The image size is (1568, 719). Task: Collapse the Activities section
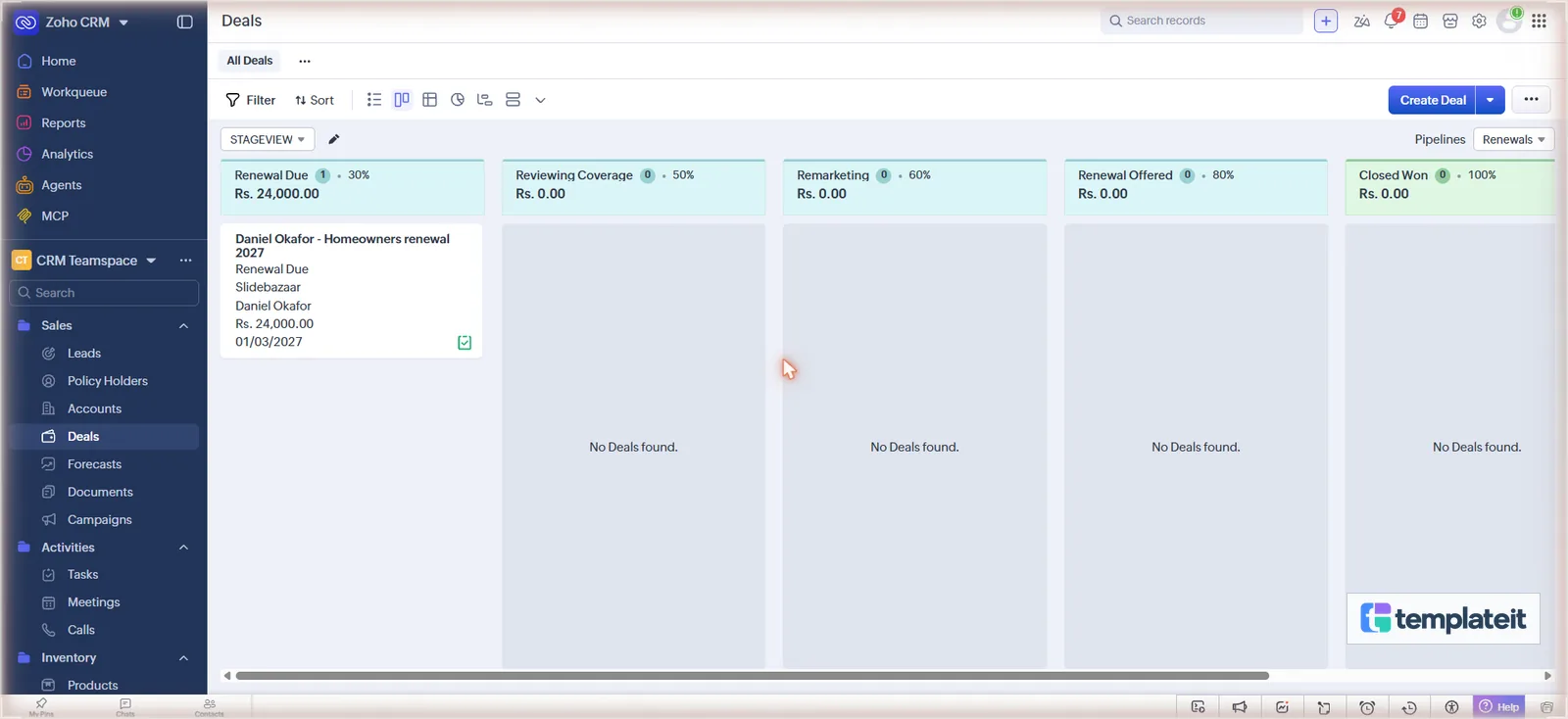183,548
